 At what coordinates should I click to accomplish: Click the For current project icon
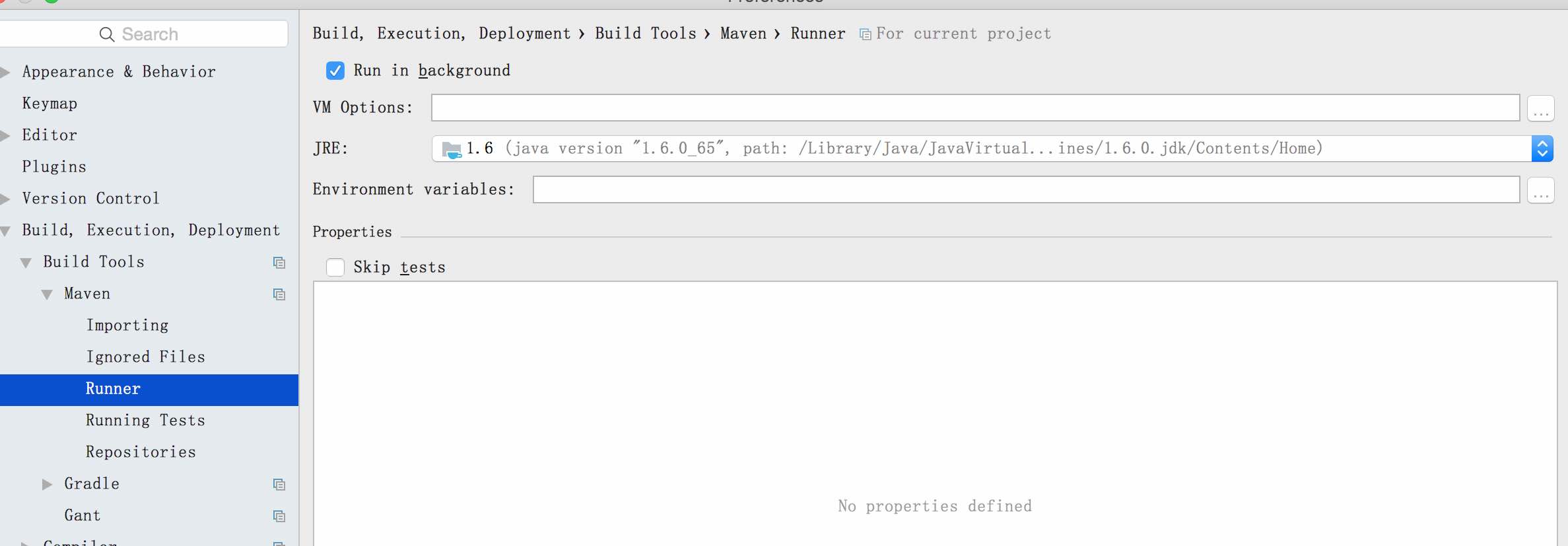pyautogui.click(x=865, y=34)
